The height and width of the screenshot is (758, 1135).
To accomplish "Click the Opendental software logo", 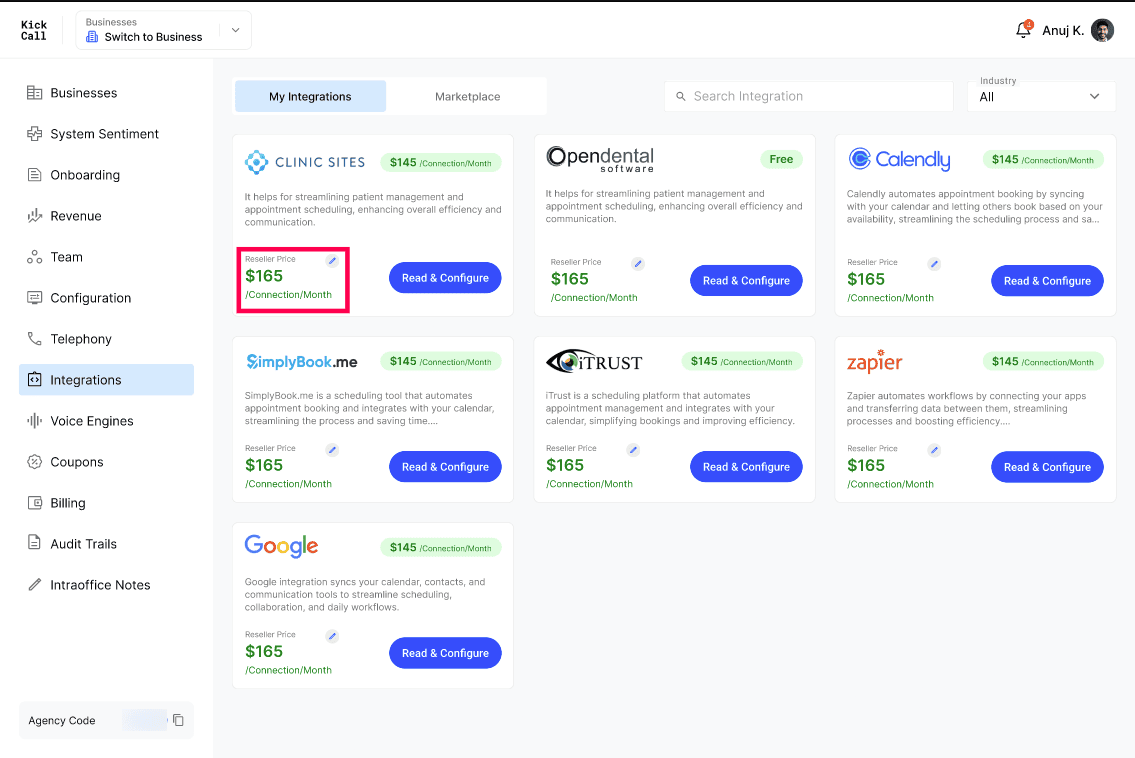I will (600, 159).
